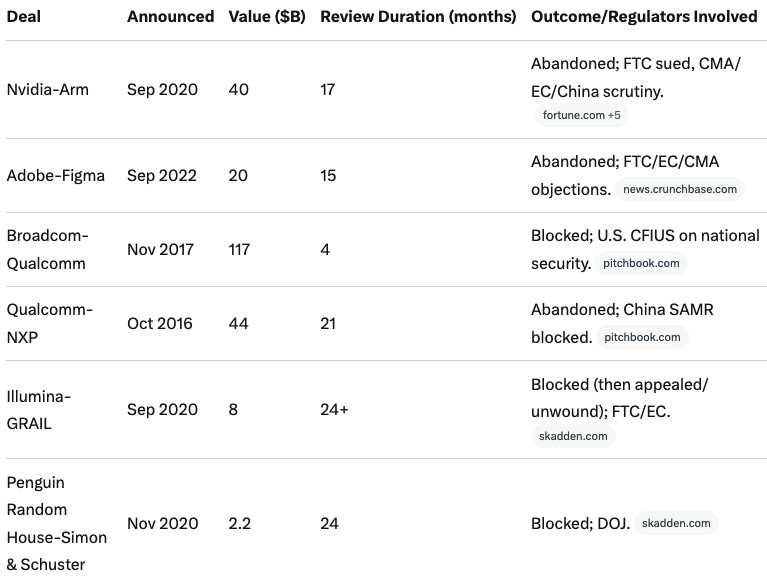Open the fortune.com +5 source chip
Screen dimensions: 767x581
pyautogui.click(x=581, y=115)
